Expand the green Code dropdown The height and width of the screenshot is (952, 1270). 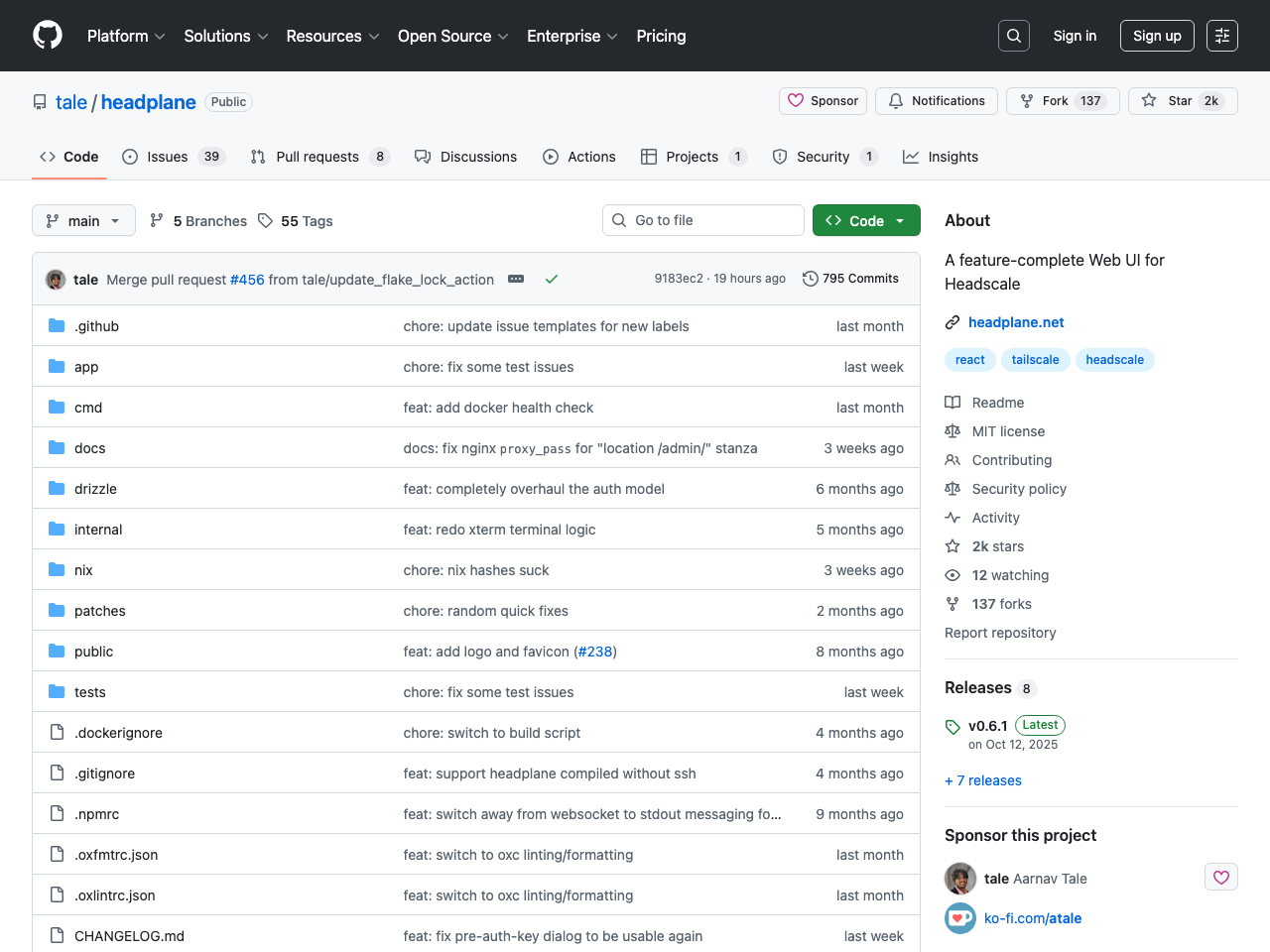(865, 220)
